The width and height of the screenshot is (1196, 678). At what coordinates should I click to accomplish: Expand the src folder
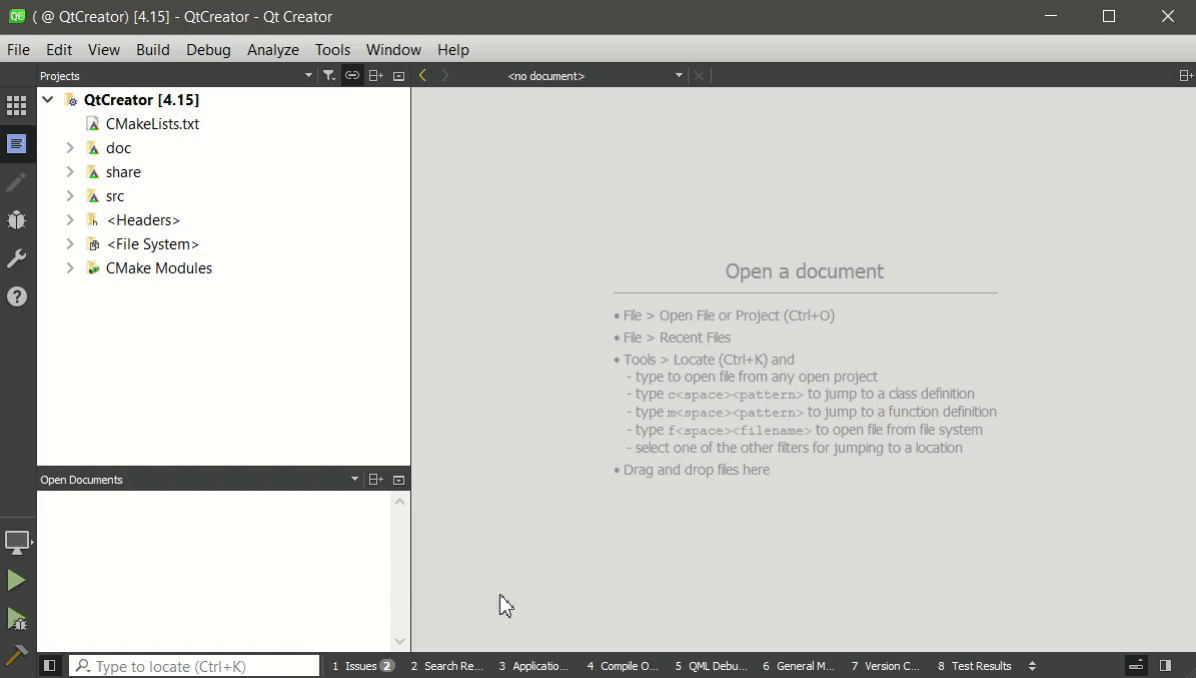point(70,196)
